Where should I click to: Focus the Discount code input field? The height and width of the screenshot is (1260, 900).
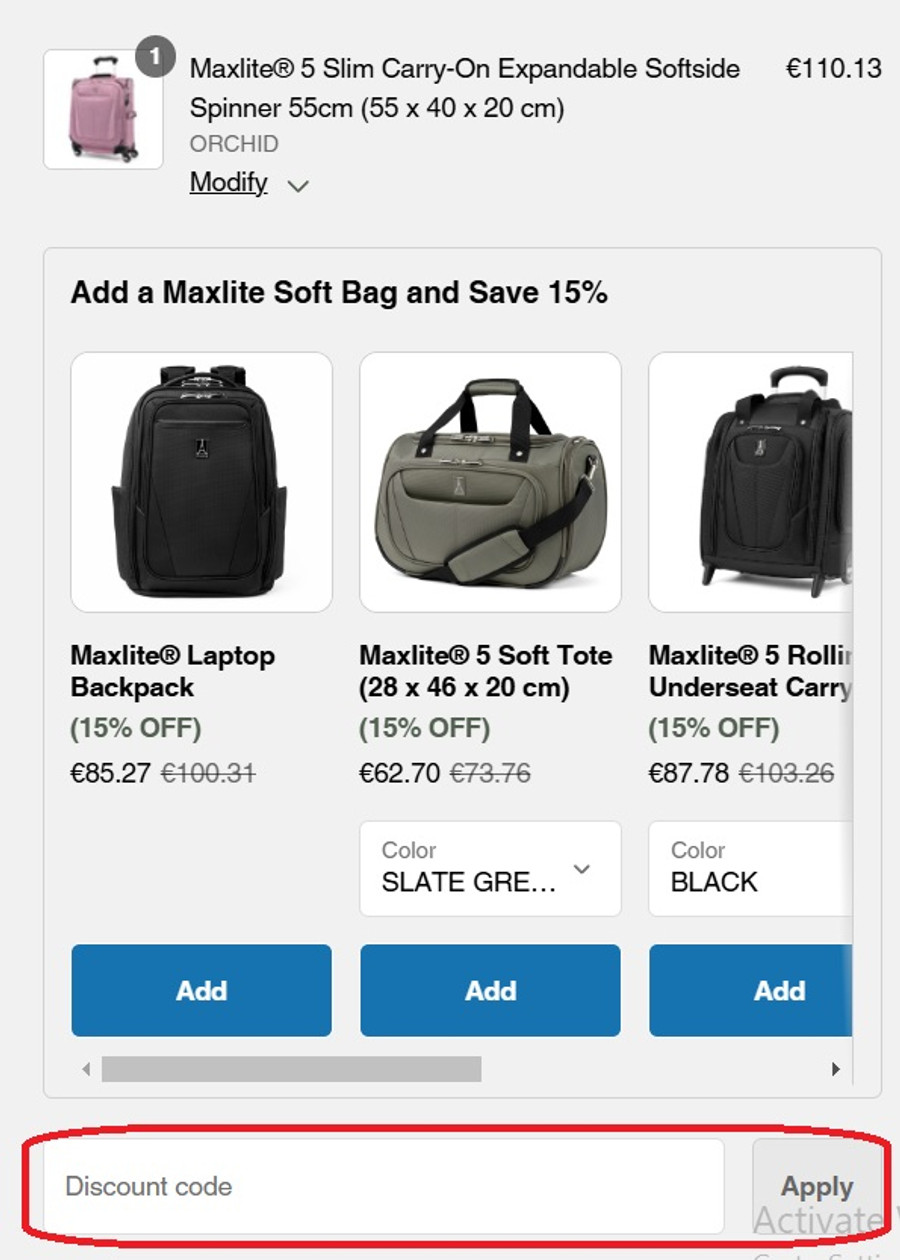pyautogui.click(x=383, y=1186)
